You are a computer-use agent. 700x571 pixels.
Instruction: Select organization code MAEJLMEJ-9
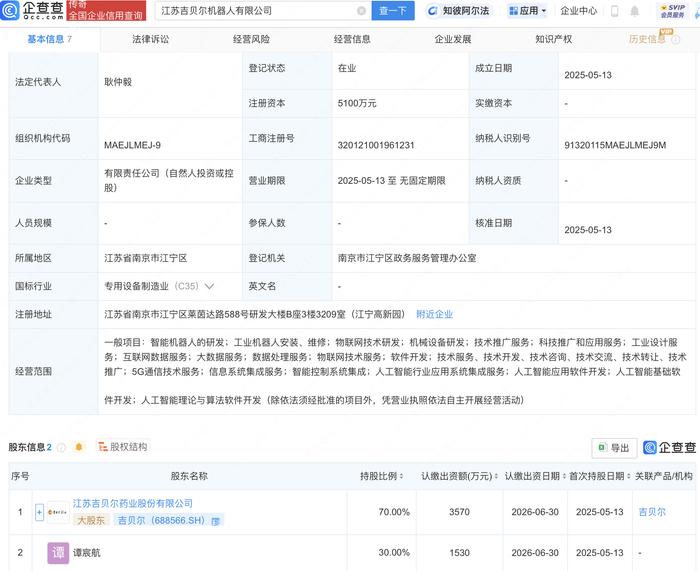[x=132, y=145]
